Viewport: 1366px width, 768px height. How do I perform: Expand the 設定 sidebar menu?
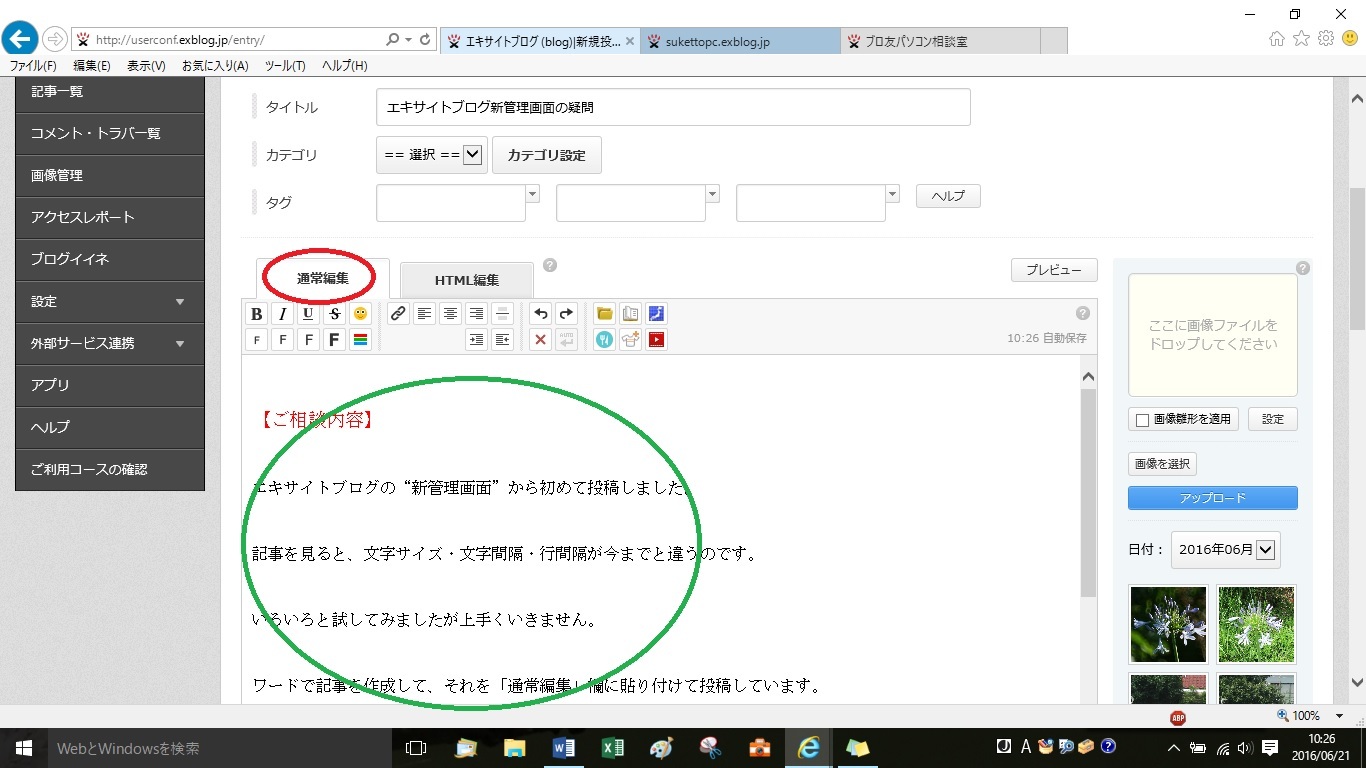pos(110,301)
